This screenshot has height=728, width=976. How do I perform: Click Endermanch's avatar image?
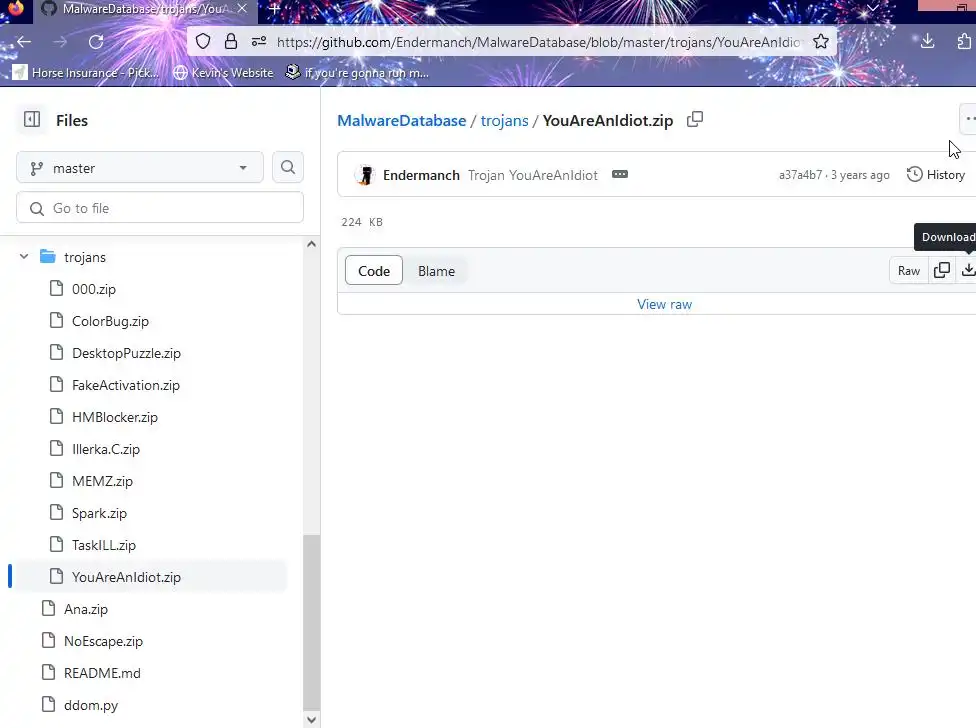tap(365, 175)
